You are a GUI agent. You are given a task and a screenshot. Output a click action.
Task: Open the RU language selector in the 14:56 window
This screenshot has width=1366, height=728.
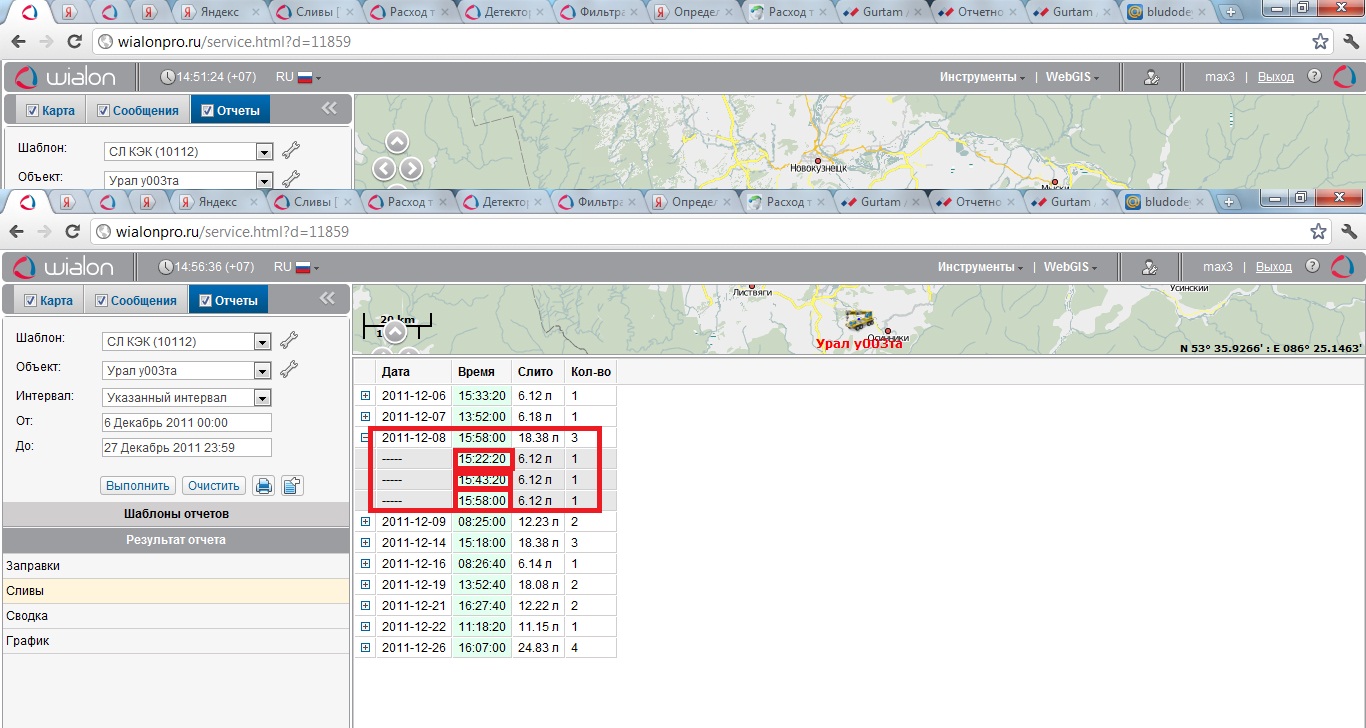(x=297, y=267)
